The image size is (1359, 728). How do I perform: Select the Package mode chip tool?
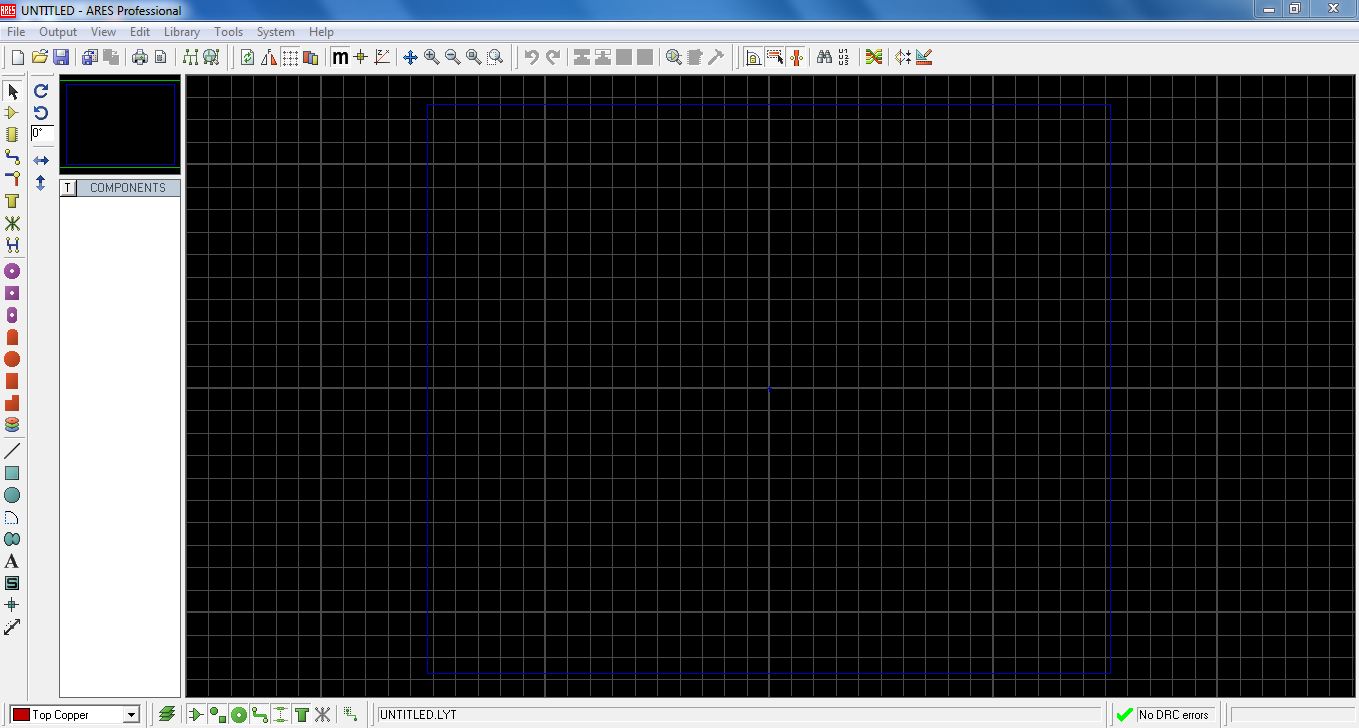coord(12,134)
